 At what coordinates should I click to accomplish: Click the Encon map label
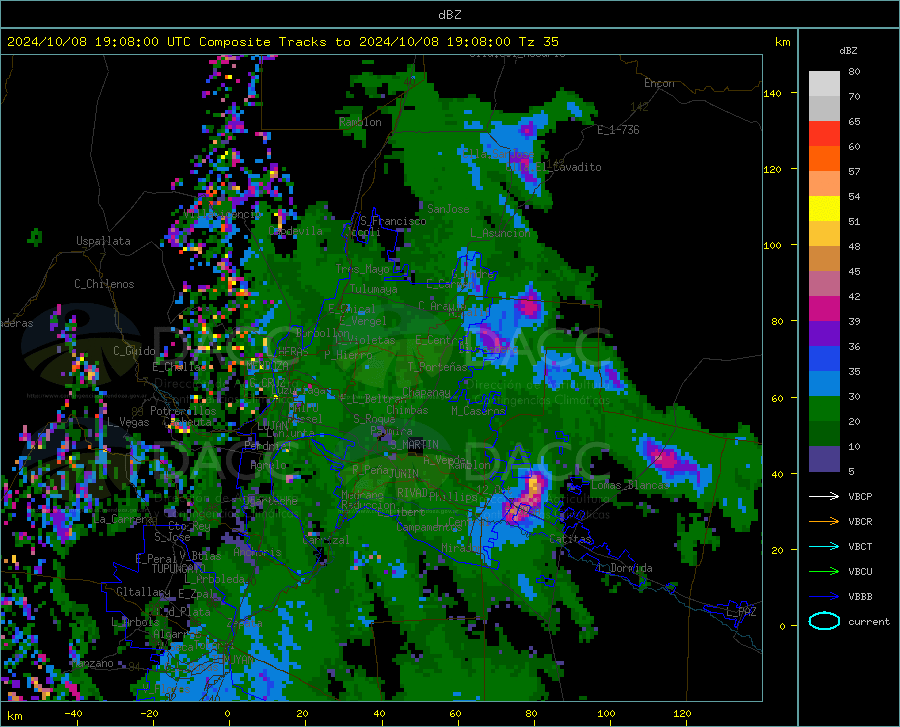659,83
